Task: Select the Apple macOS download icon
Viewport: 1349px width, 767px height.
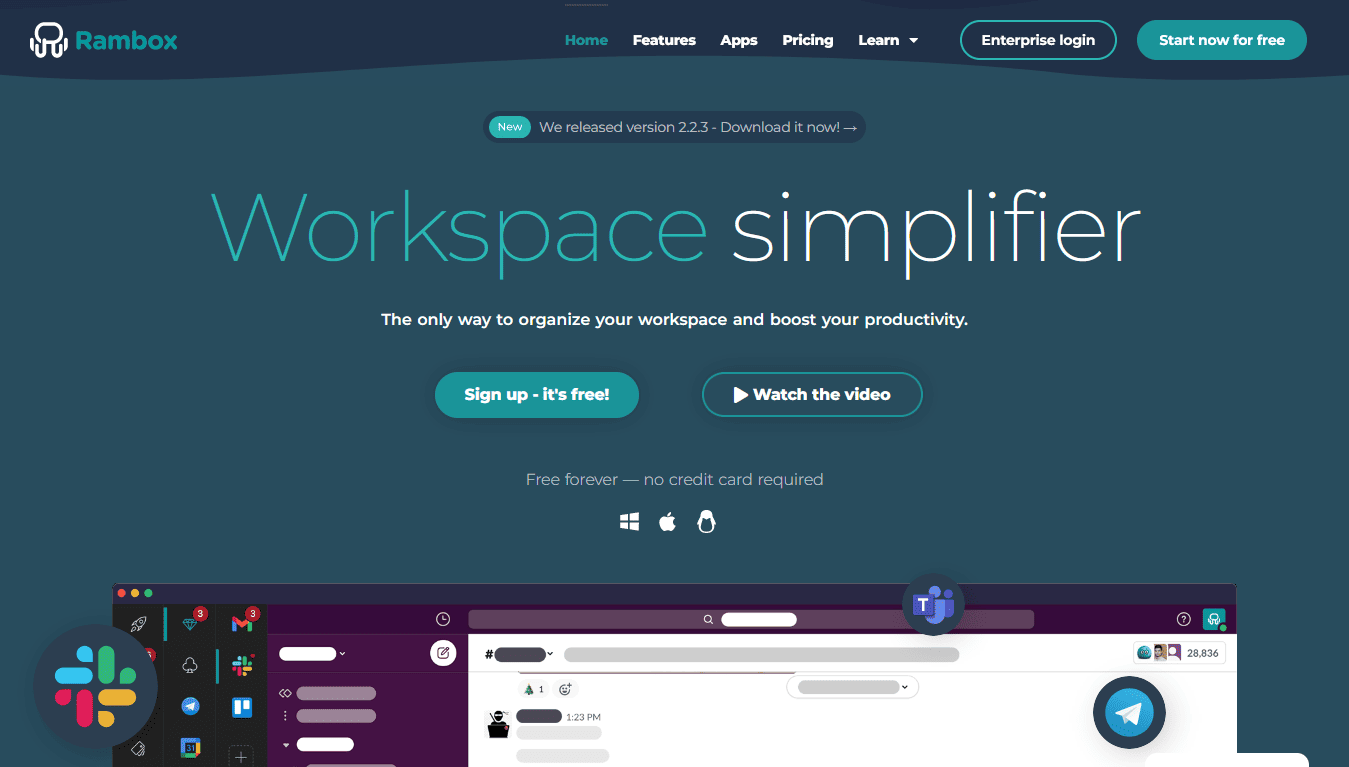Action: pos(667,521)
